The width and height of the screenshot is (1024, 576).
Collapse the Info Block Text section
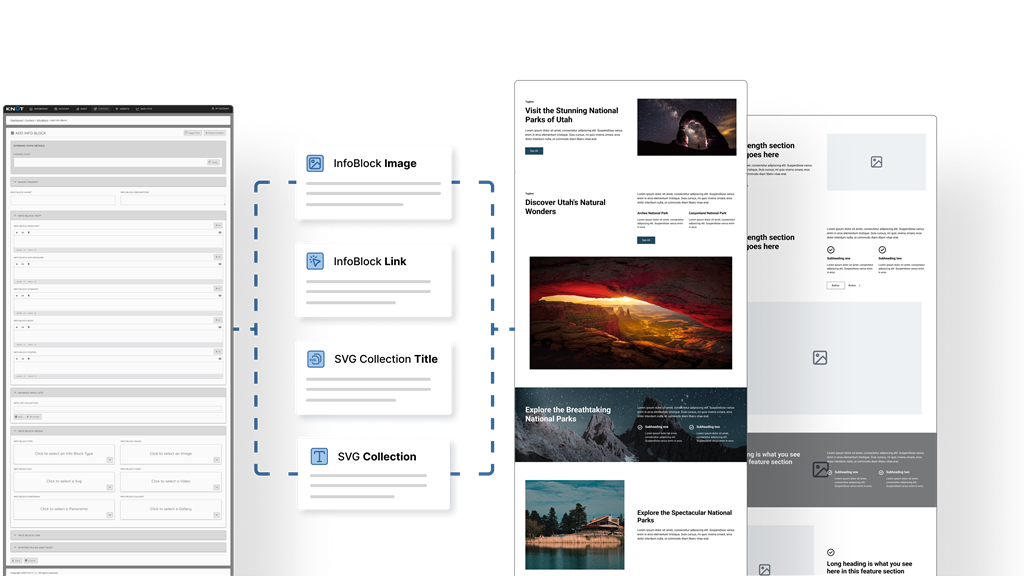tap(118, 216)
